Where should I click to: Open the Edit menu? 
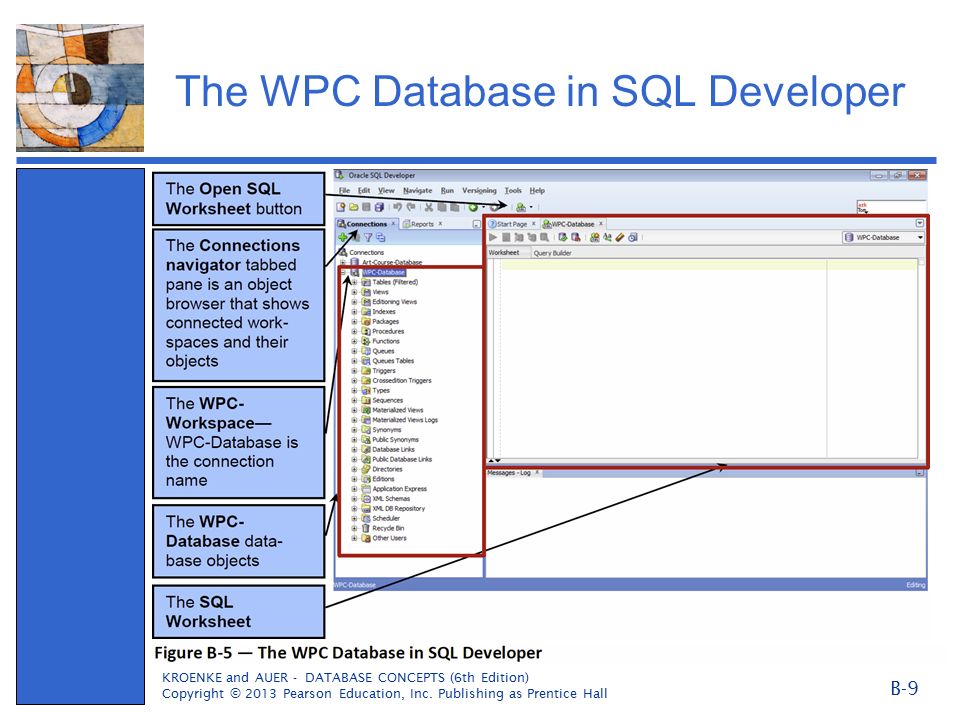(364, 190)
